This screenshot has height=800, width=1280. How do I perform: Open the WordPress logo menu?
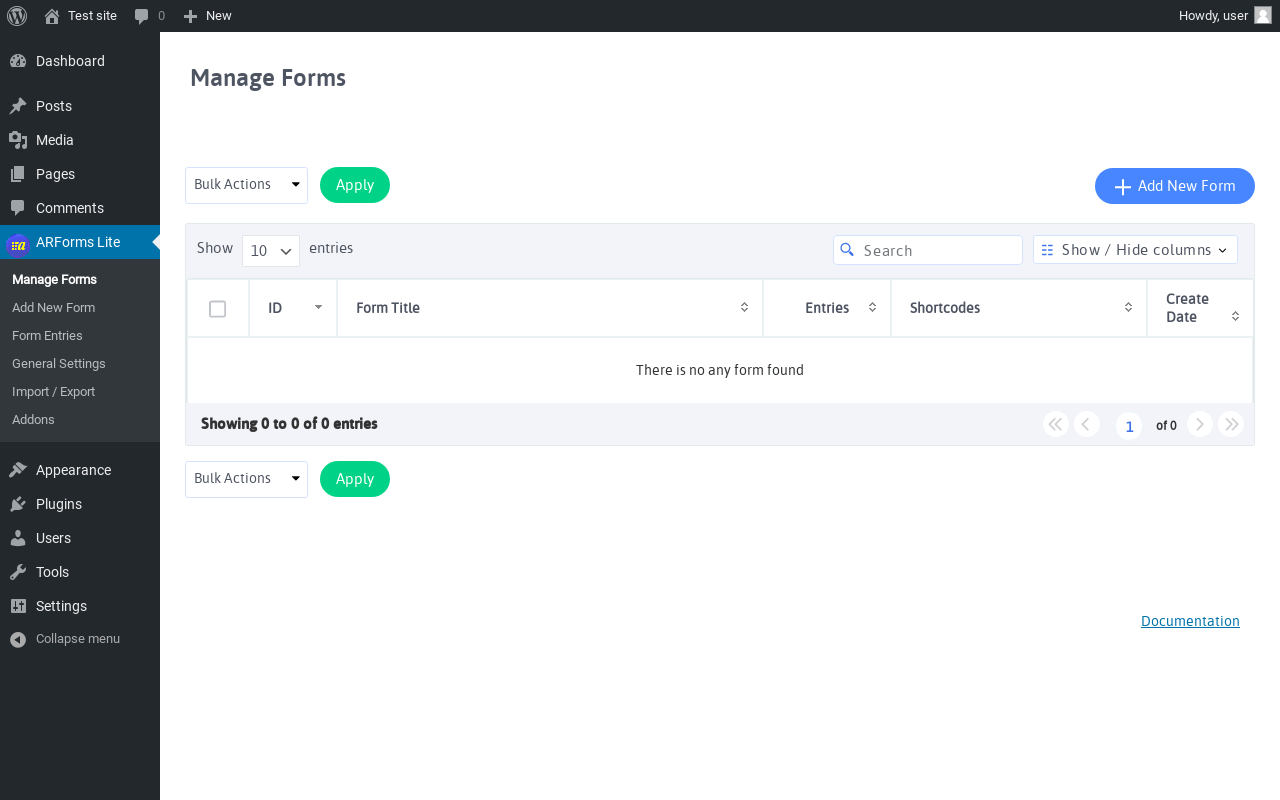click(17, 16)
